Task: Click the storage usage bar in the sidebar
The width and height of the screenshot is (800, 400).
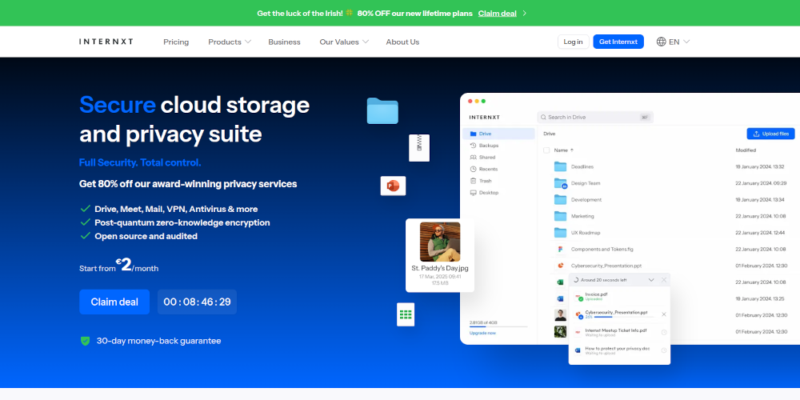Action: 498,327
